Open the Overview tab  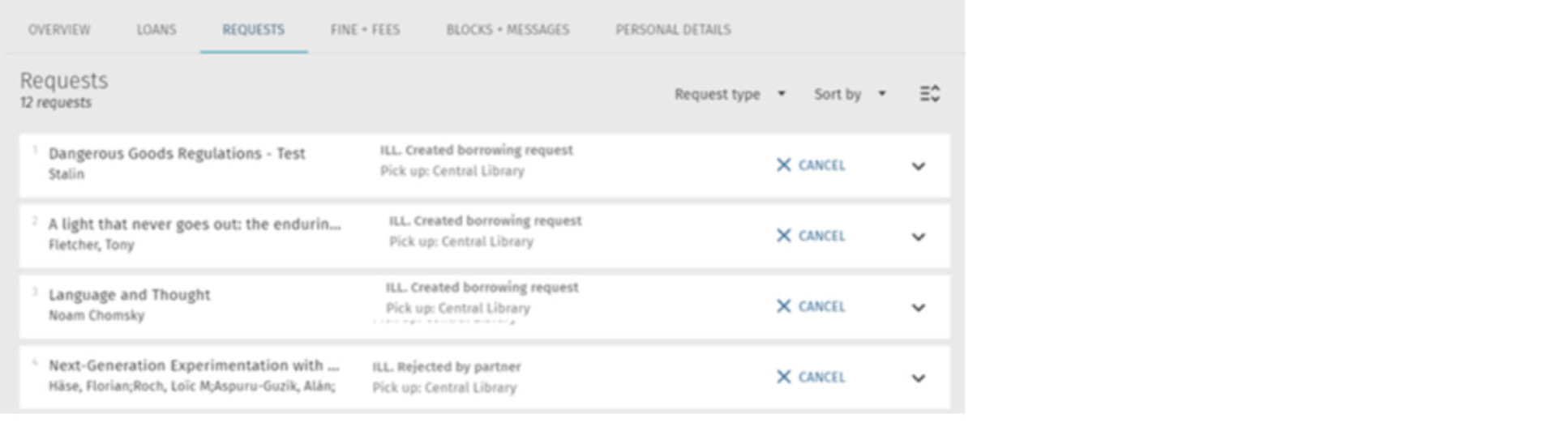[59, 30]
